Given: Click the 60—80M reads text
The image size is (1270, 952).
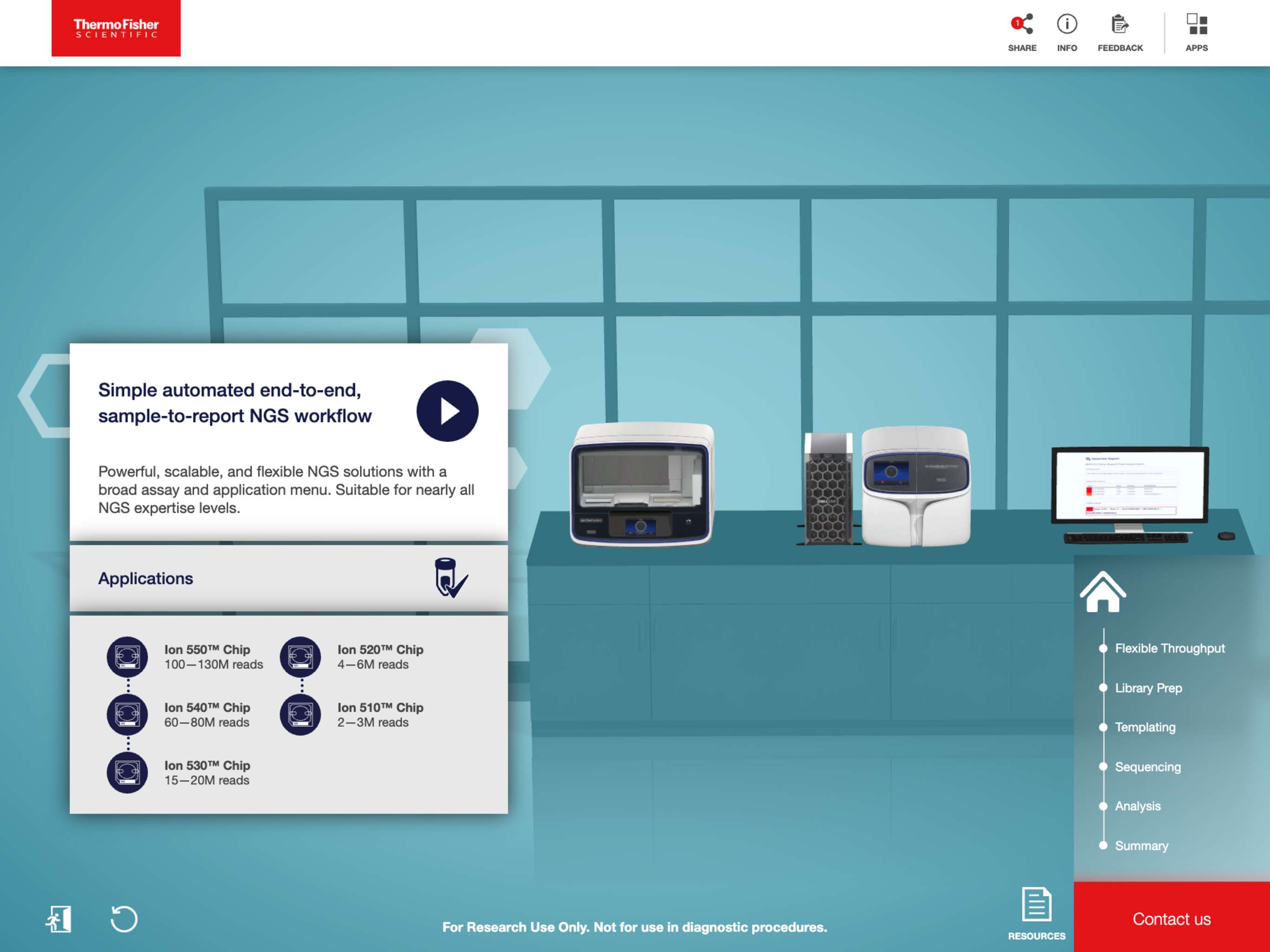Looking at the screenshot, I should [x=207, y=722].
